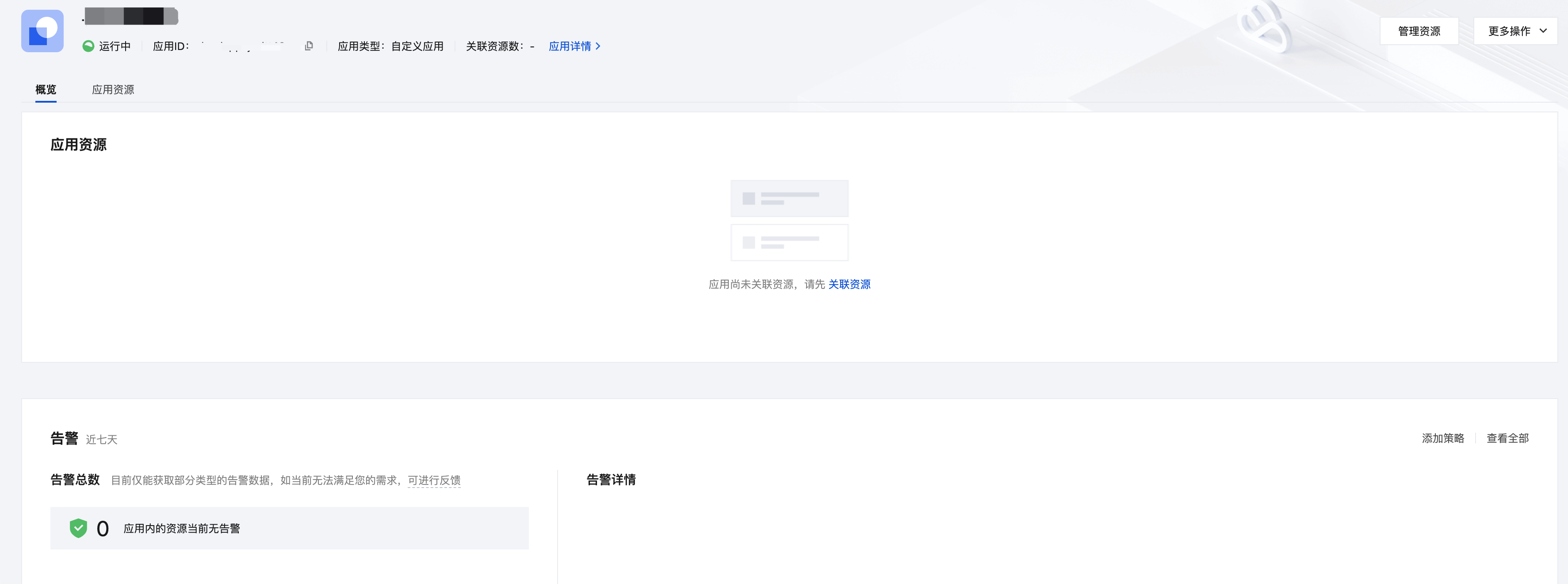Switch to the 应用资源 tab
The image size is (1568, 584).
[113, 89]
